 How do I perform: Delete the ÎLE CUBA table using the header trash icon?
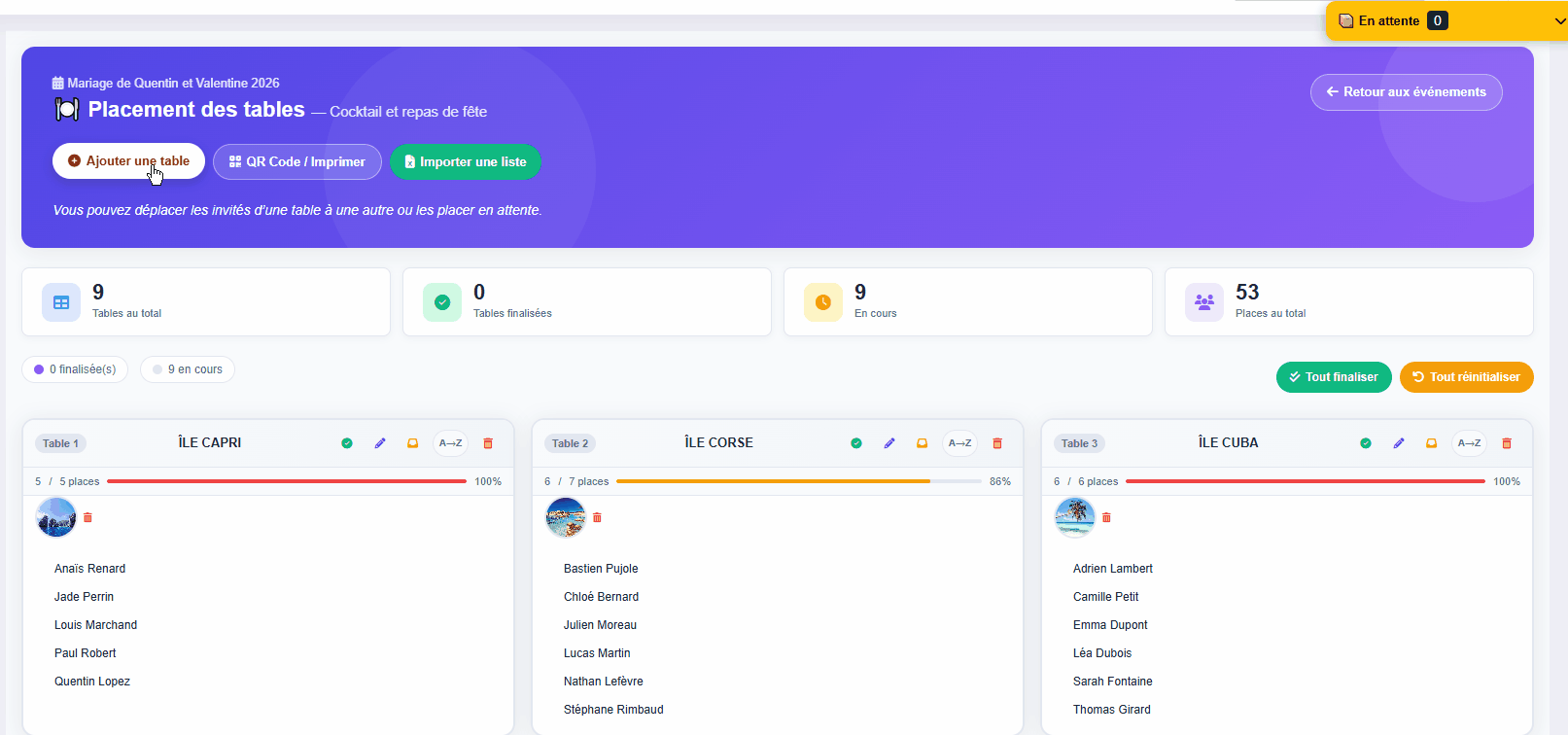coord(1507,443)
